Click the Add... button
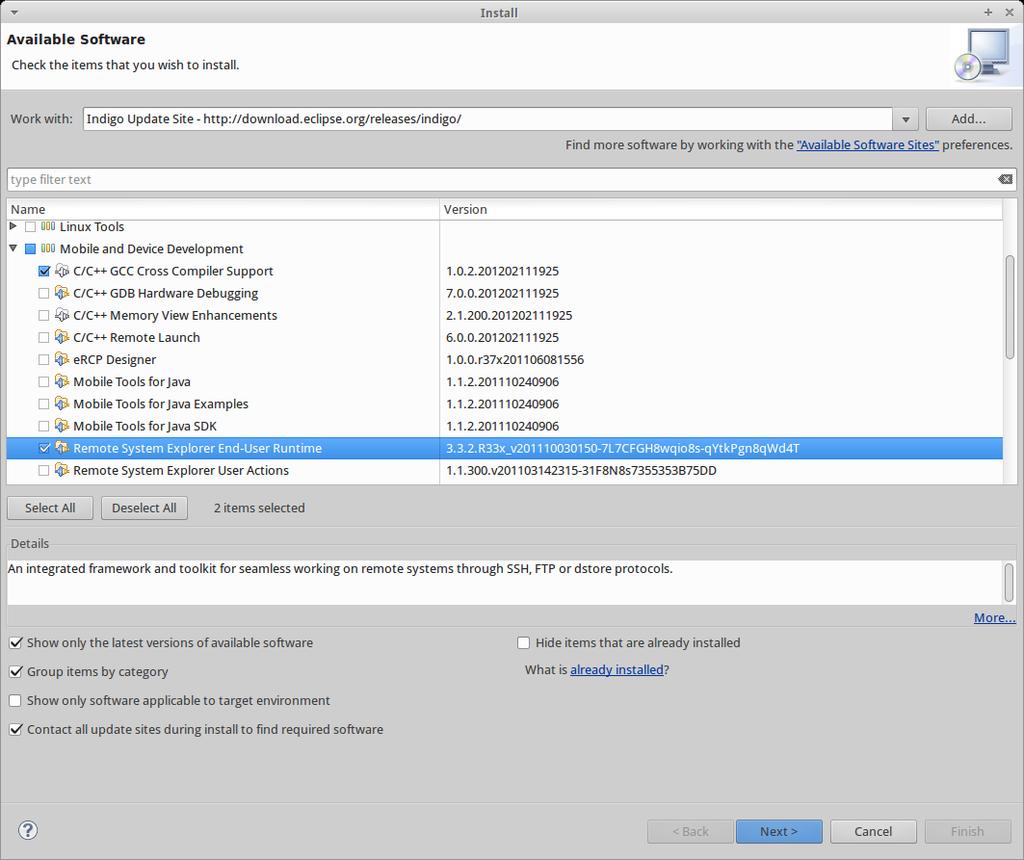 pyautogui.click(x=968, y=119)
